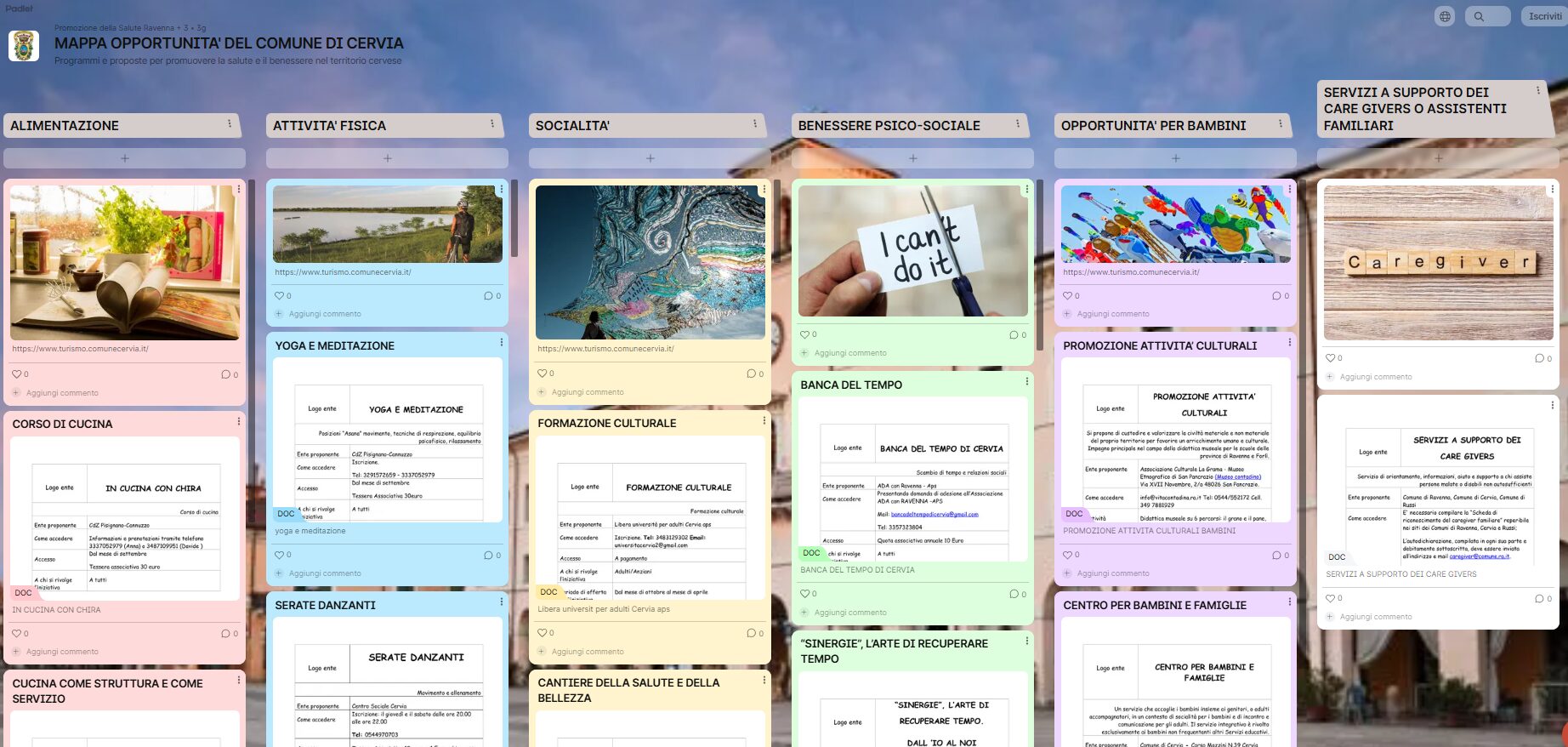Click the Iscriviti button
This screenshot has height=747, width=1568.
point(1544,16)
